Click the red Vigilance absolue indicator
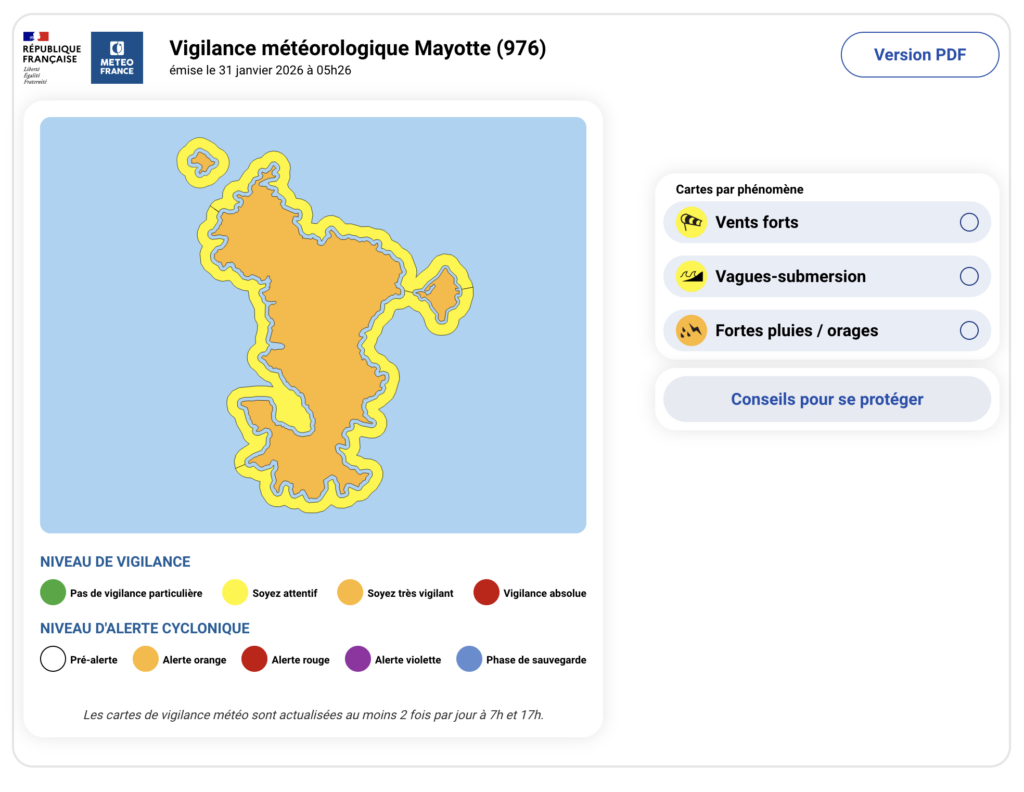Viewport: 1024px width, 792px height. (x=487, y=592)
